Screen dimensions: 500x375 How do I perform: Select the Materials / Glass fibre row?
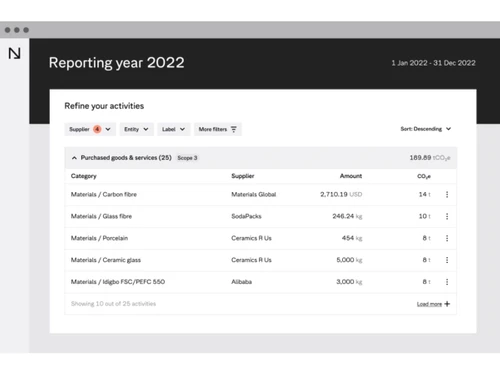tap(260, 216)
